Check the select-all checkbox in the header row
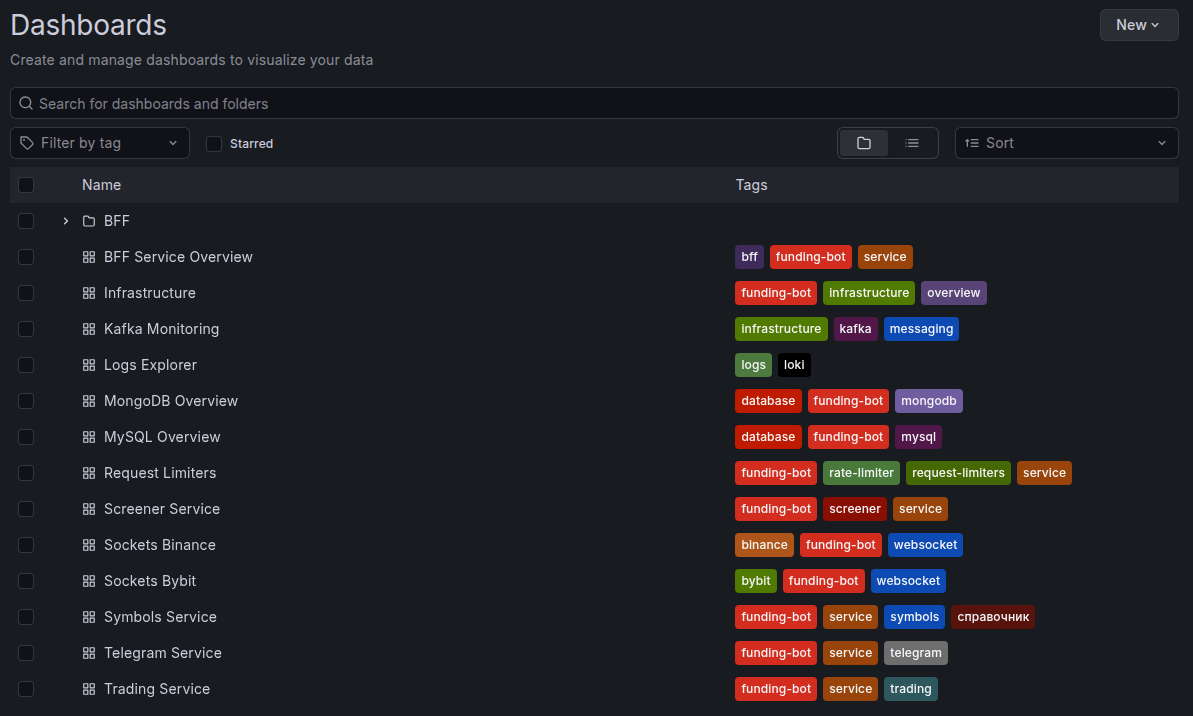This screenshot has height=716, width=1193. pos(26,184)
